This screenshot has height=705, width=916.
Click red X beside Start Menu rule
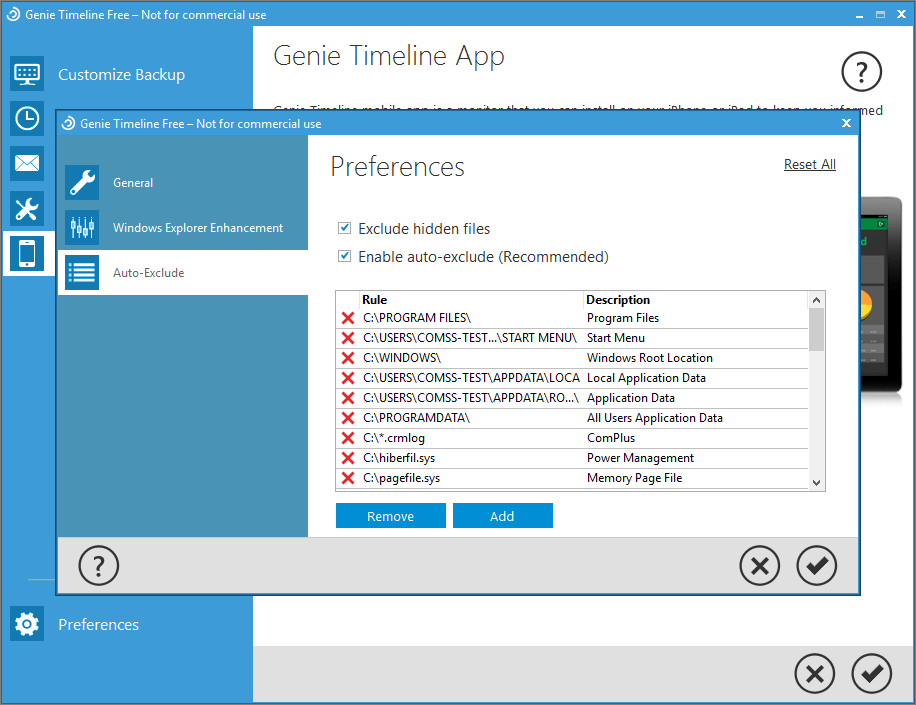pyautogui.click(x=348, y=338)
